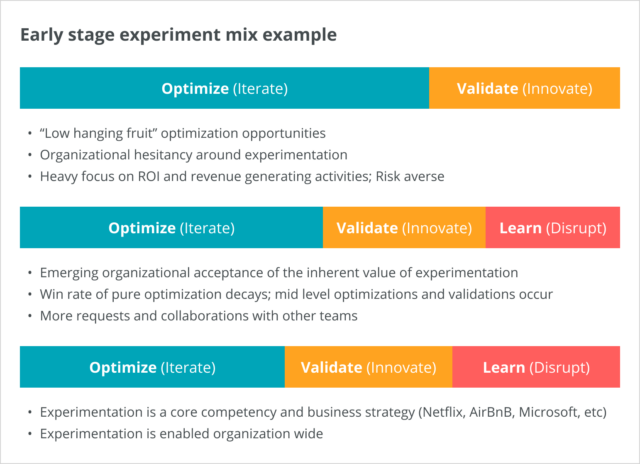Click the "Emerging organizational acceptance" bullet
The image size is (640, 464).
(x=278, y=273)
